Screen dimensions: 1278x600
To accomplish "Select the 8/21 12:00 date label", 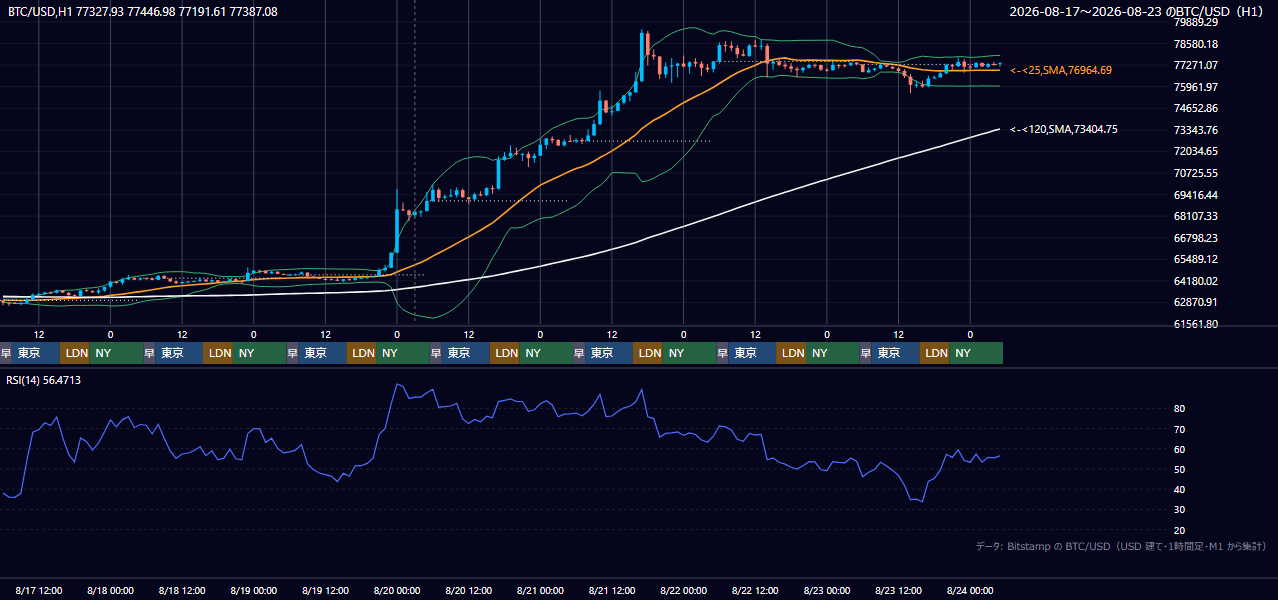I will [612, 590].
